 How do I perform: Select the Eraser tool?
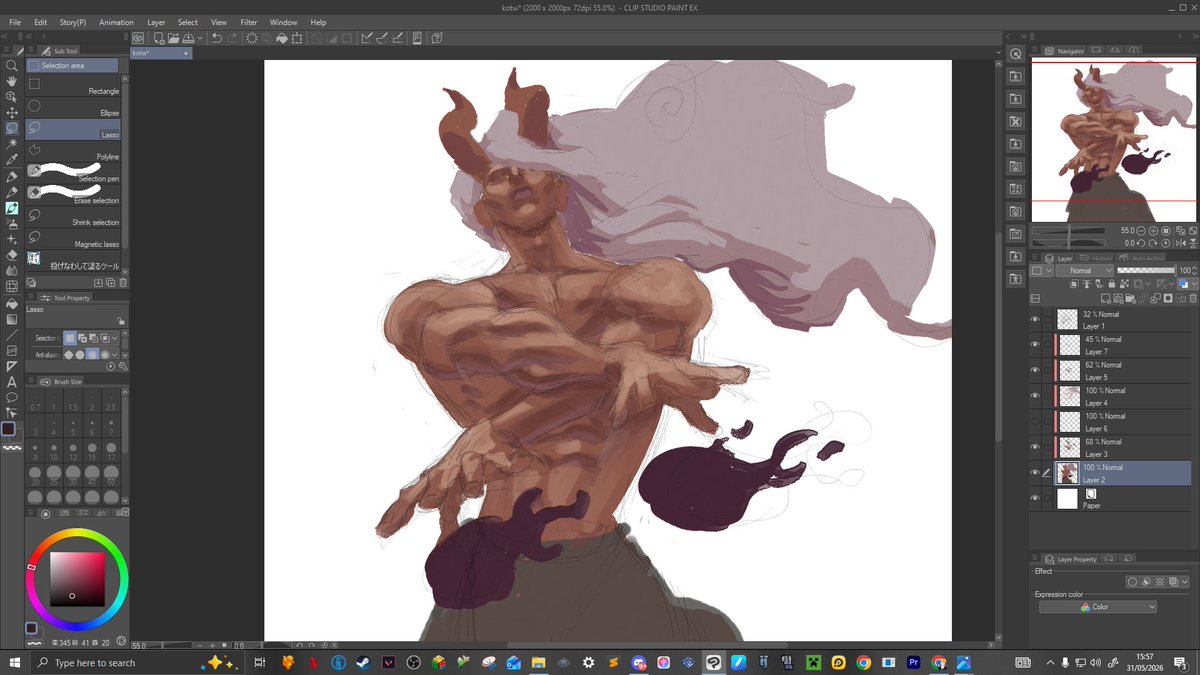pos(11,254)
